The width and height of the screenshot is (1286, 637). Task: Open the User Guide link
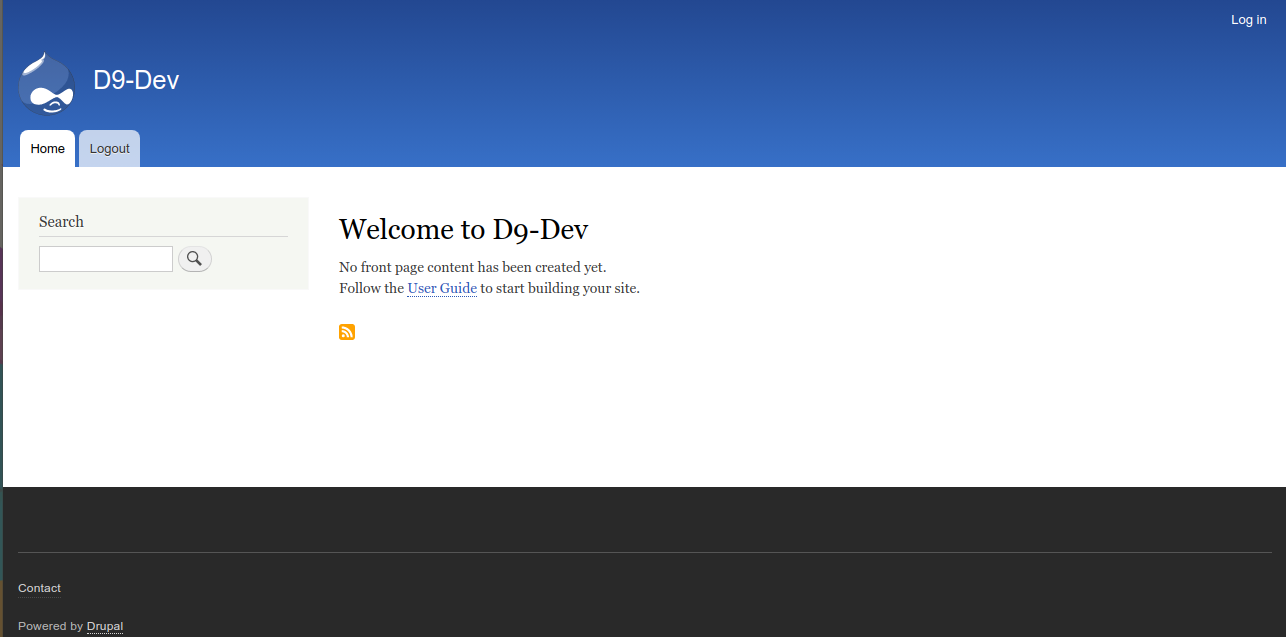tap(441, 288)
